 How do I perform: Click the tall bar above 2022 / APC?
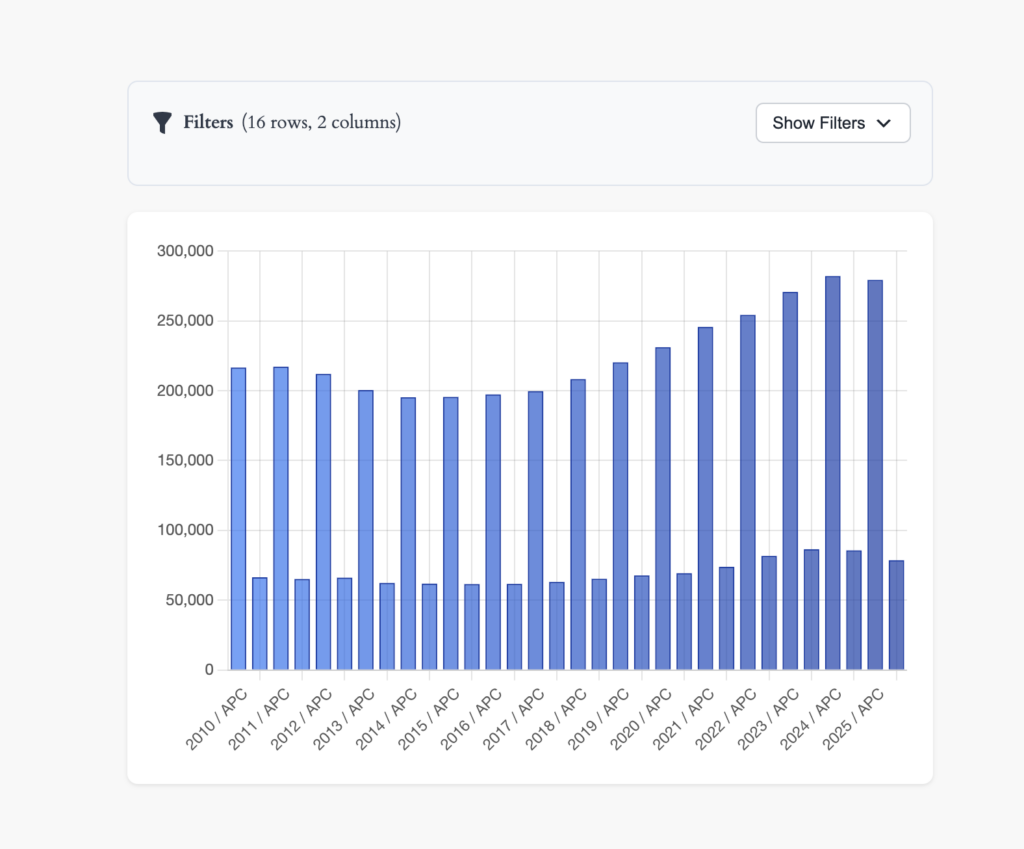click(x=747, y=492)
